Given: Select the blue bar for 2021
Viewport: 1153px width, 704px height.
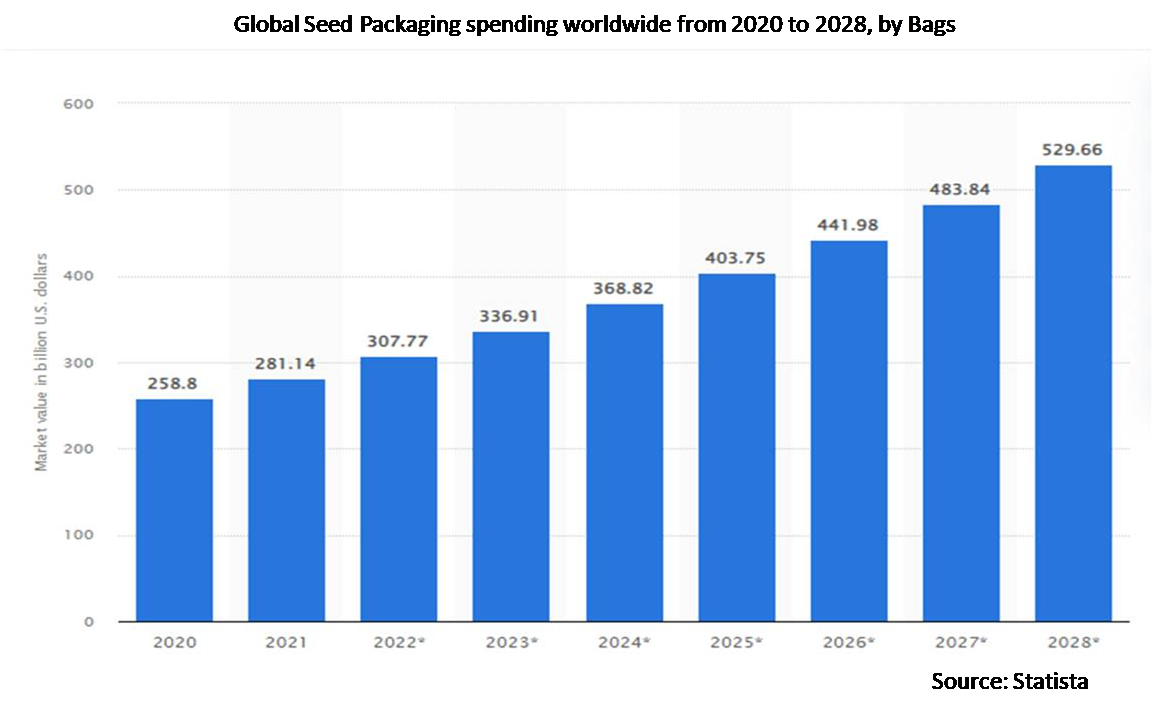Looking at the screenshot, I should coord(286,500).
